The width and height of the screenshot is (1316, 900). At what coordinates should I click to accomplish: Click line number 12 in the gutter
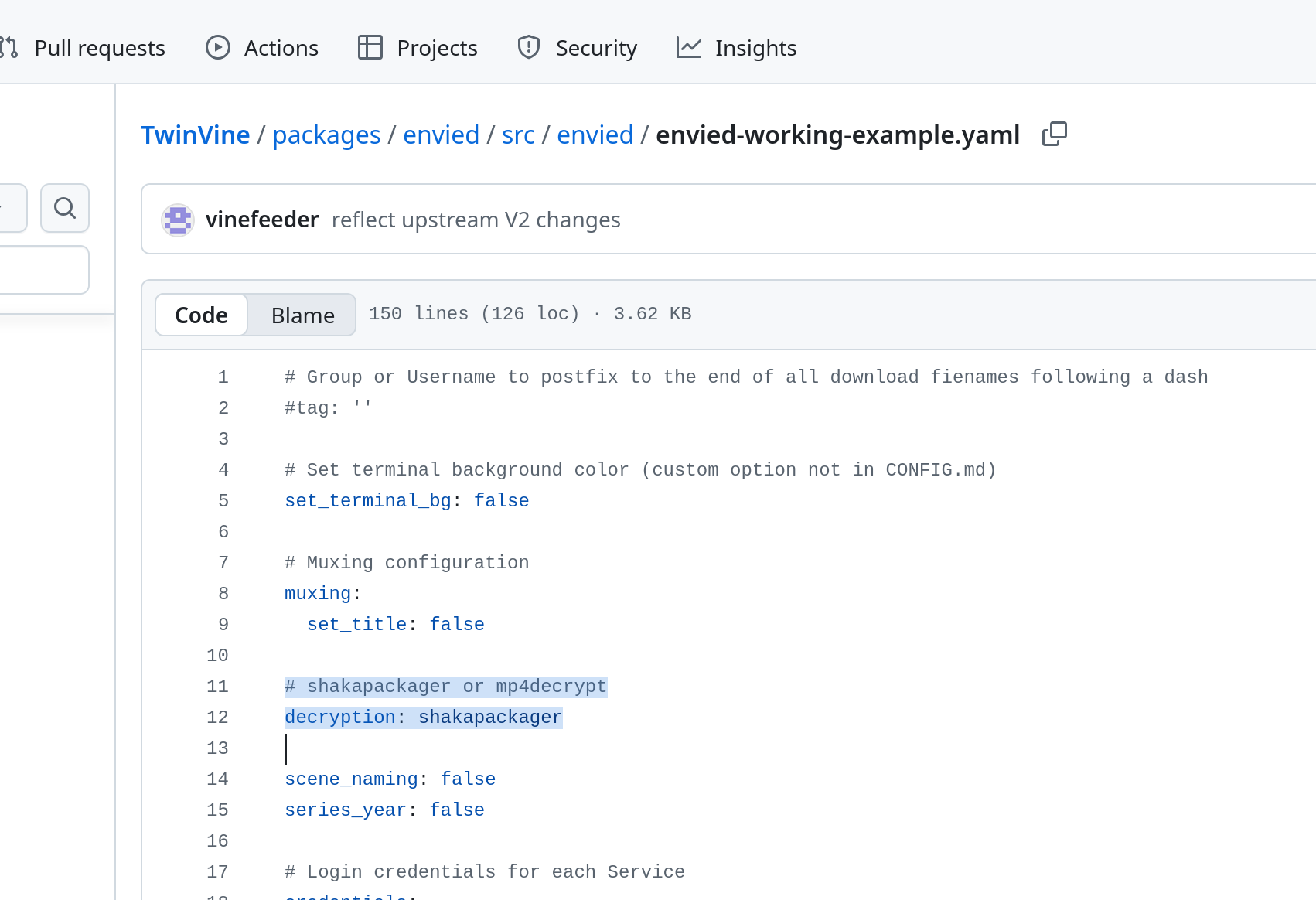(218, 718)
